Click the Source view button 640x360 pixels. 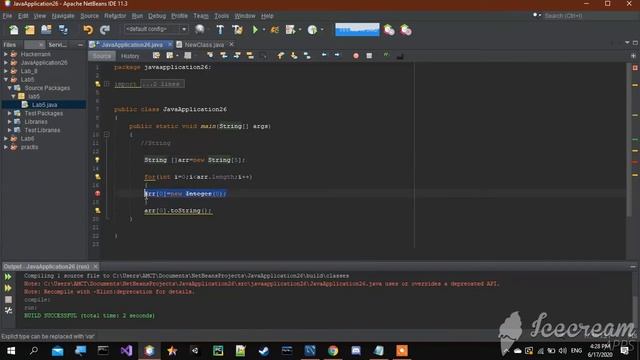[102, 56]
